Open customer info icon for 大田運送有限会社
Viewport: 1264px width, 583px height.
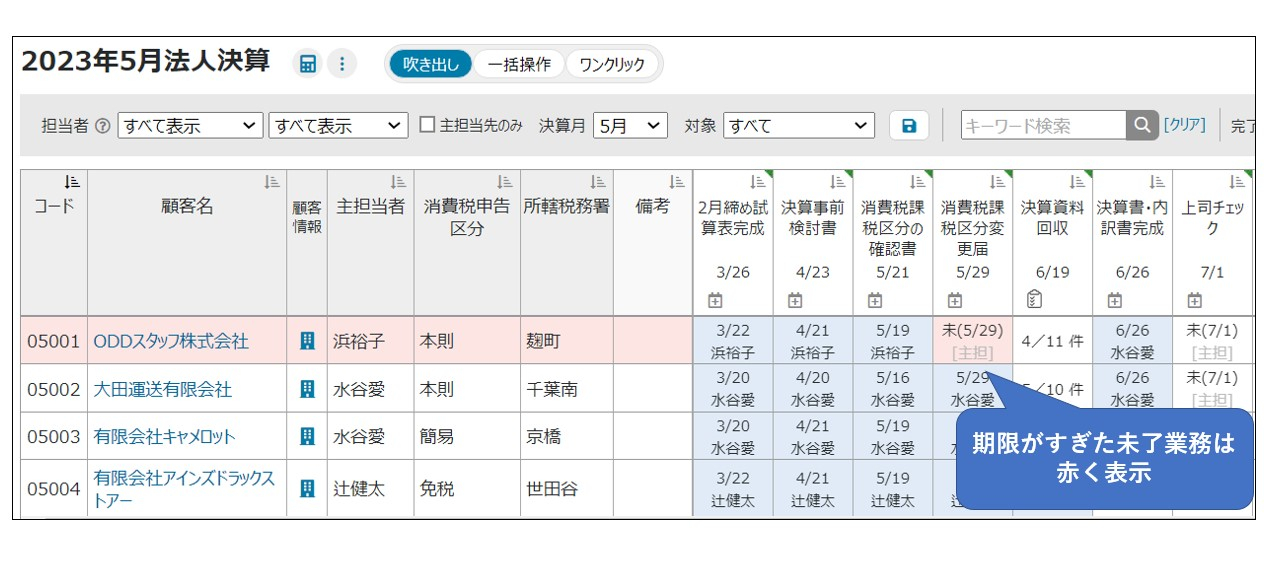pyautogui.click(x=308, y=389)
